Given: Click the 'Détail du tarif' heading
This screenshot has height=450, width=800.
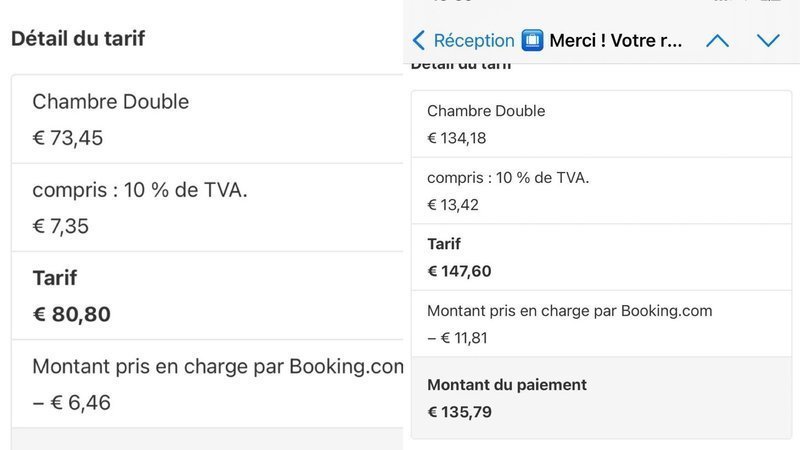Looking at the screenshot, I should tap(78, 39).
